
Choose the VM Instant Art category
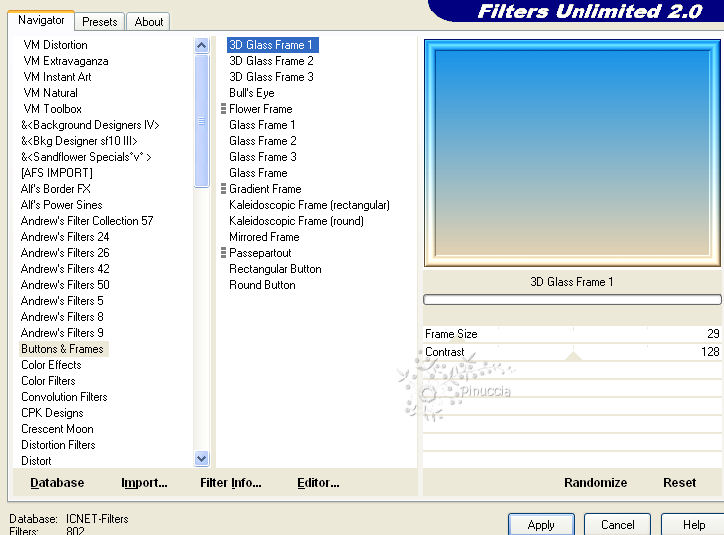coord(57,77)
